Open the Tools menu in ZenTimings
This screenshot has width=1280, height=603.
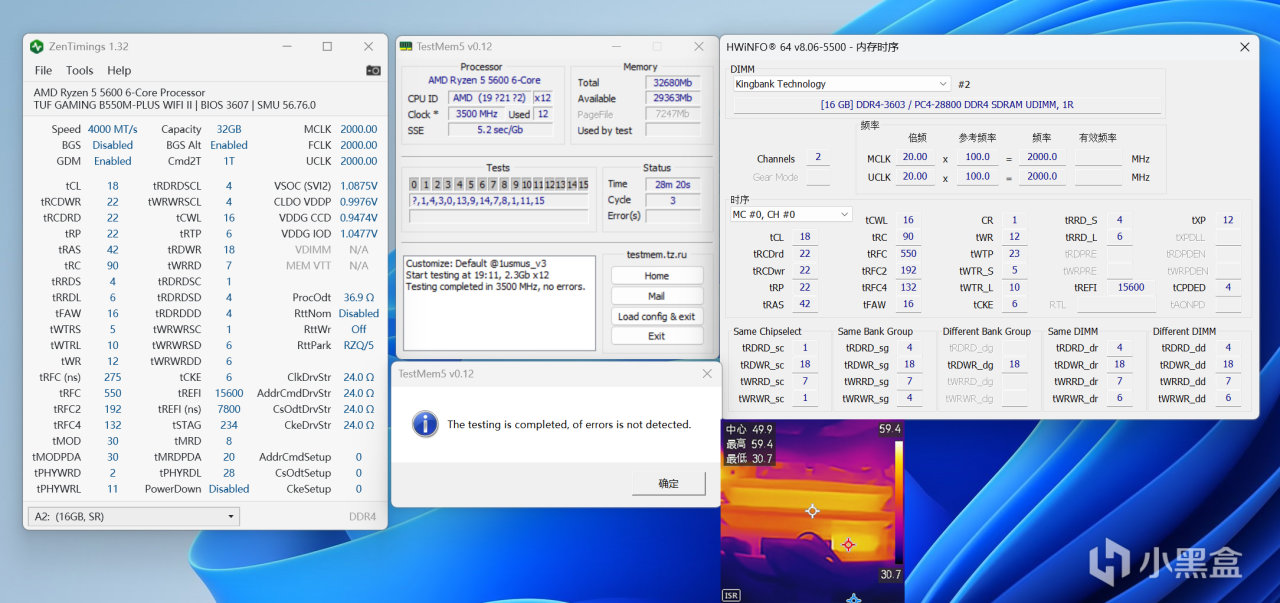click(79, 71)
